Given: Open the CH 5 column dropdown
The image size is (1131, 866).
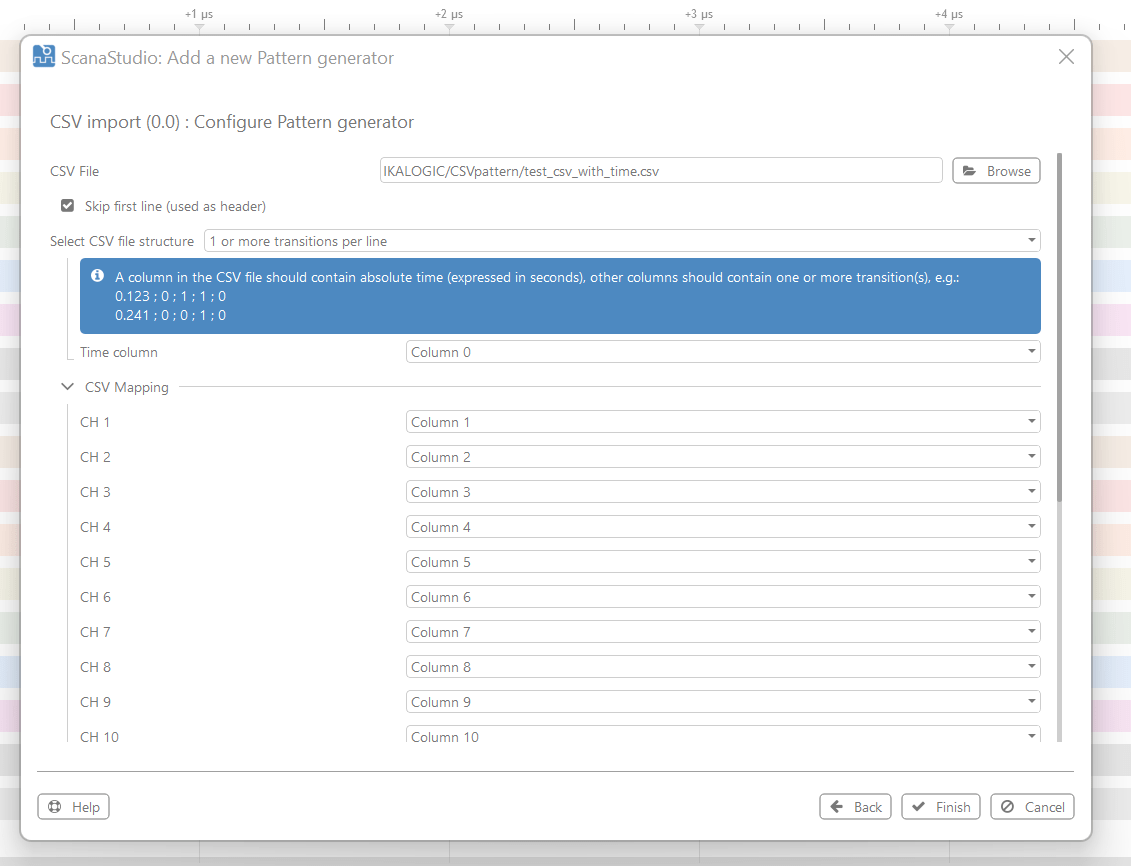Looking at the screenshot, I should (x=722, y=562).
